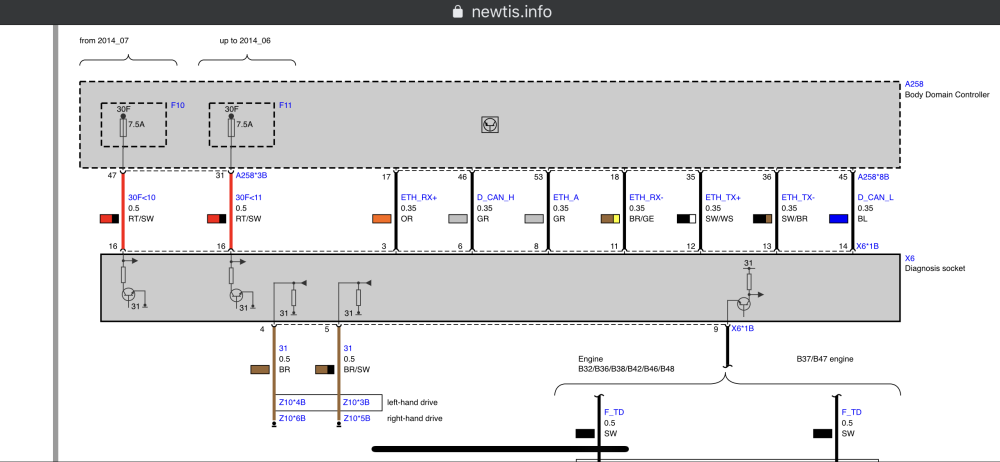Viewport: 1000px width, 462px height.
Task: Click the ETH_RX+ signal link
Action: [419, 197]
